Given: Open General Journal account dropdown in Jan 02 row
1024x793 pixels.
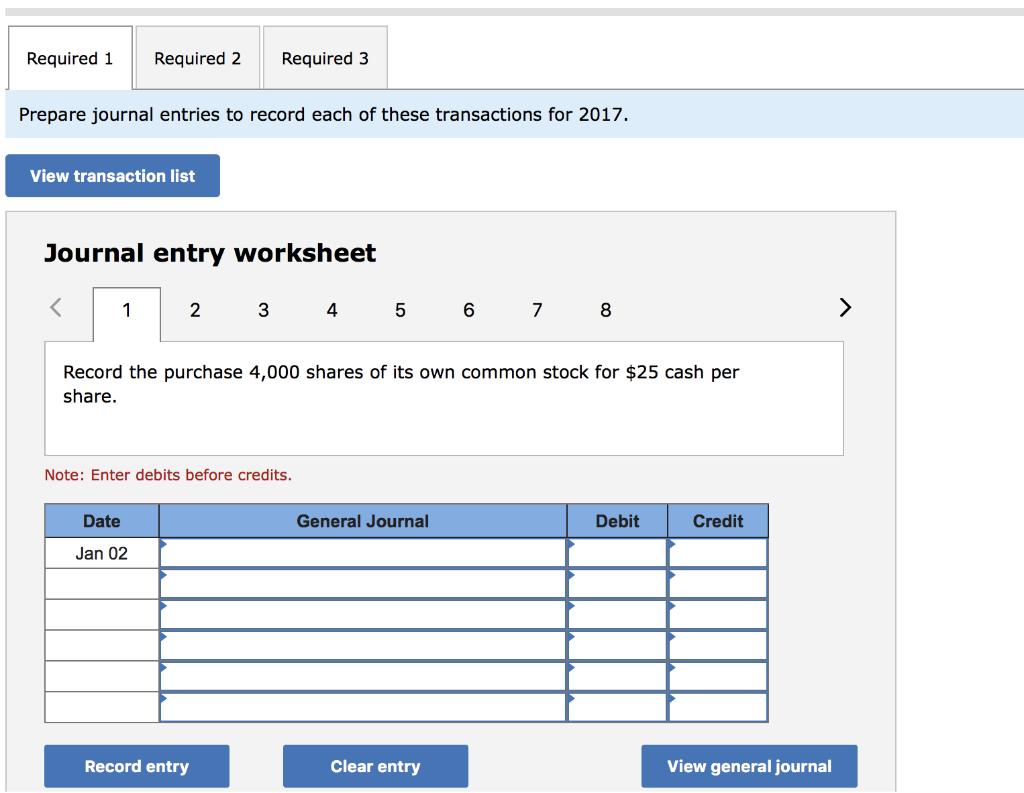Looking at the screenshot, I should coord(363,553).
